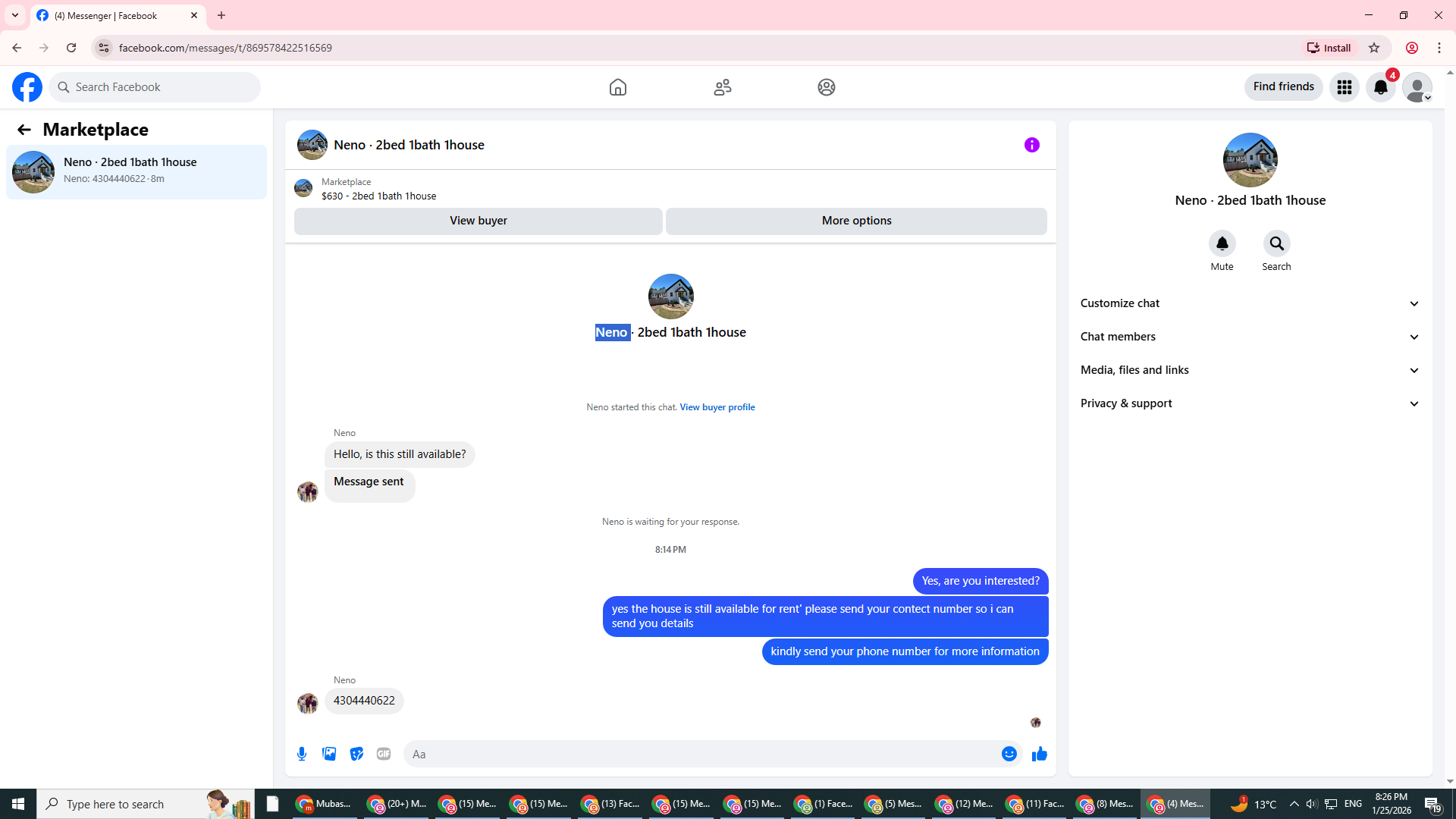Go to the Home feed icon
Image resolution: width=1456 pixels, height=819 pixels.
click(618, 87)
